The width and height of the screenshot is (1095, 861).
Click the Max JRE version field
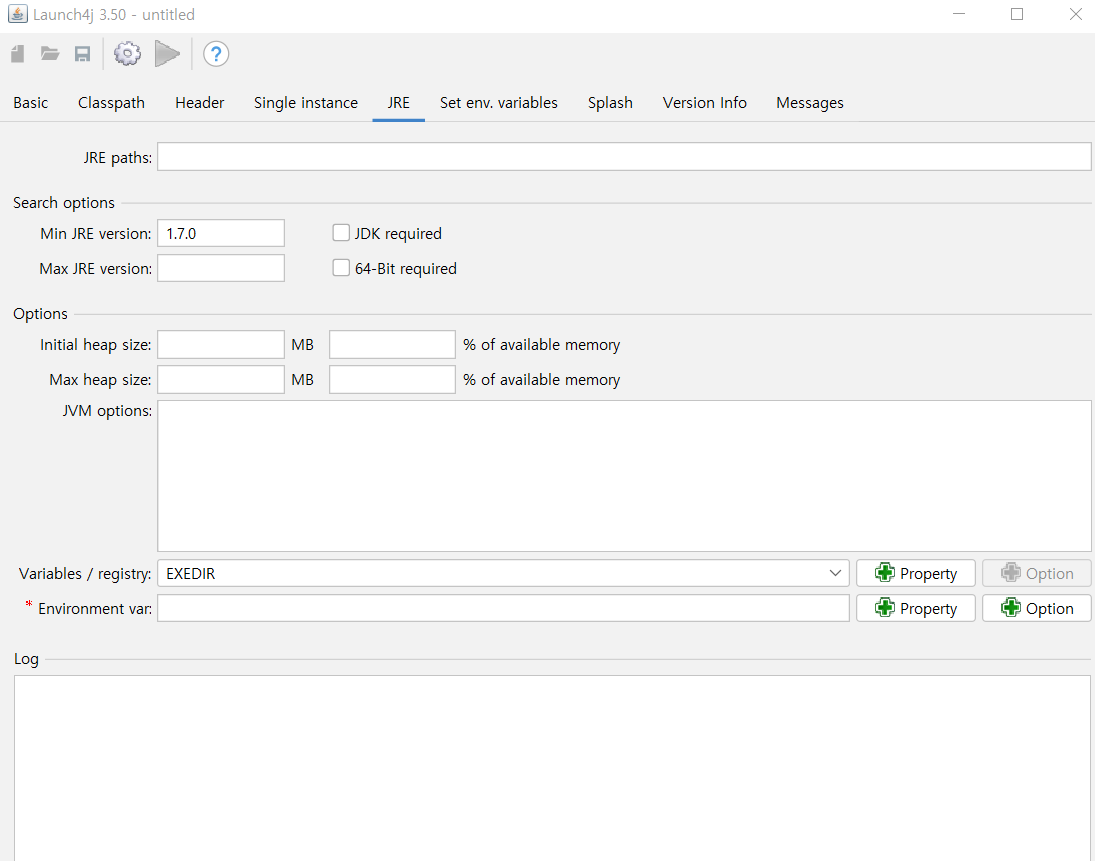(221, 268)
